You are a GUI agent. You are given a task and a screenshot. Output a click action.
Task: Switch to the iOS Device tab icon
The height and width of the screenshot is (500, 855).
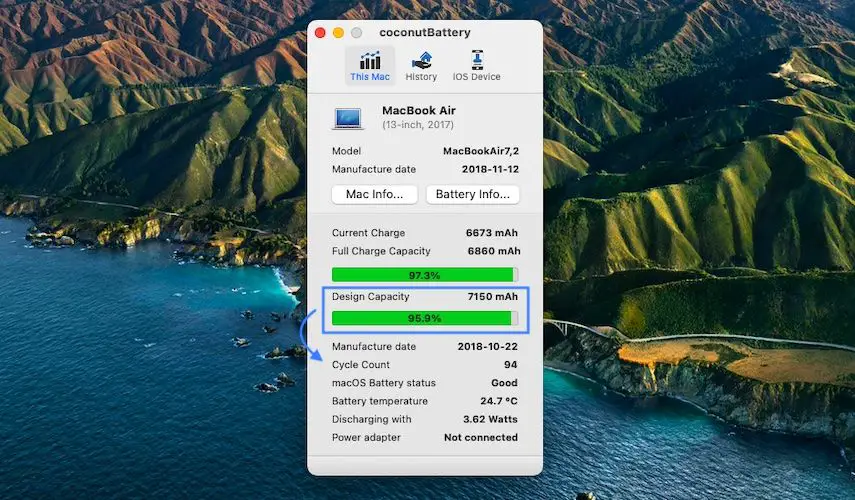pos(477,59)
